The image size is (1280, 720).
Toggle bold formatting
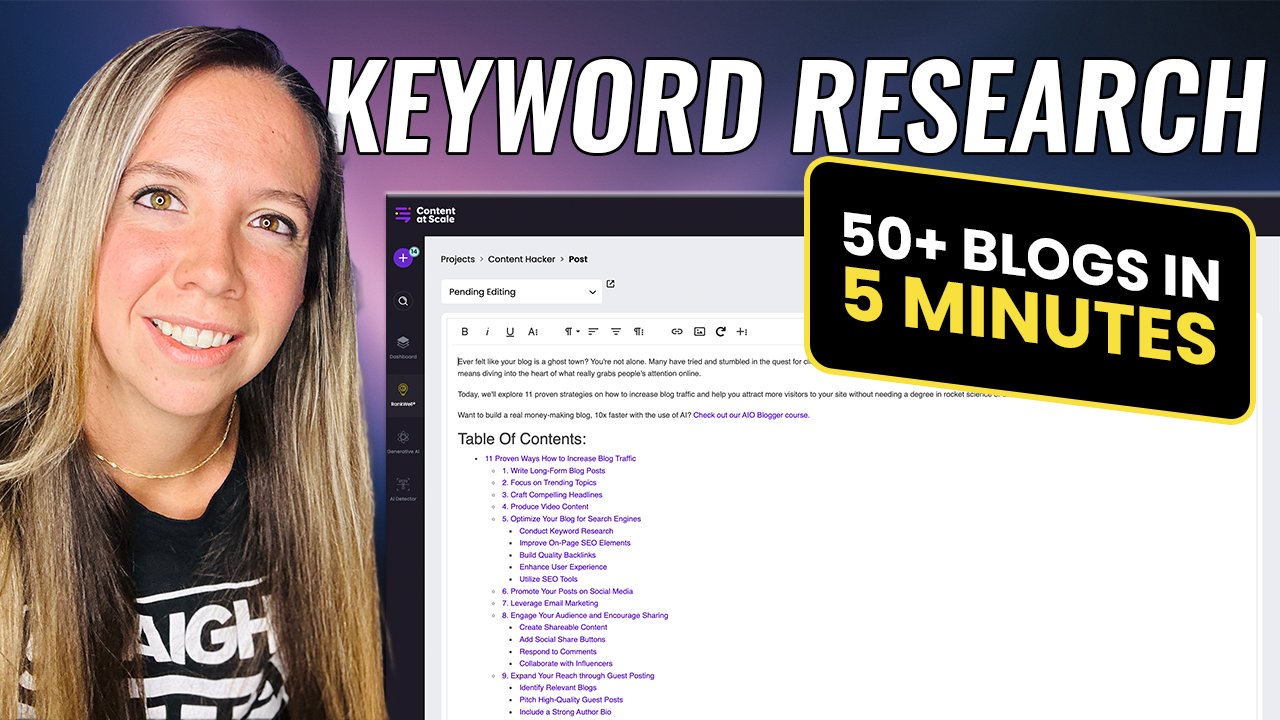coord(465,331)
